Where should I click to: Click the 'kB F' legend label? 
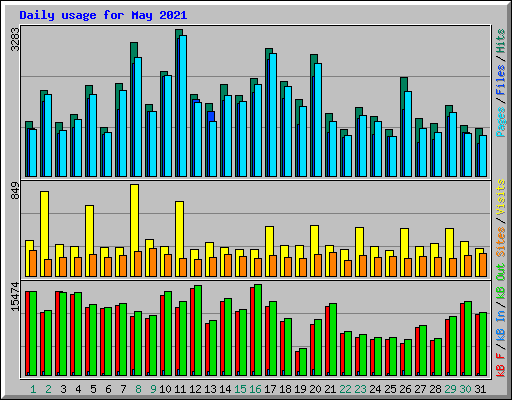(501, 364)
